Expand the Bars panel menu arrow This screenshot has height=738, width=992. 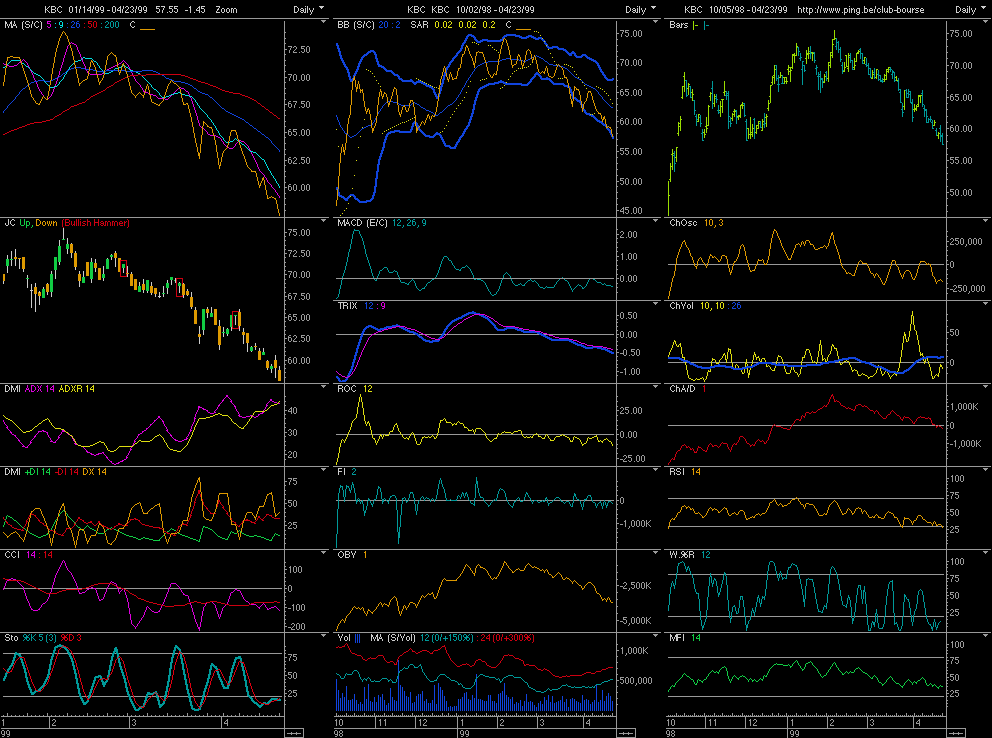[x=986, y=22]
